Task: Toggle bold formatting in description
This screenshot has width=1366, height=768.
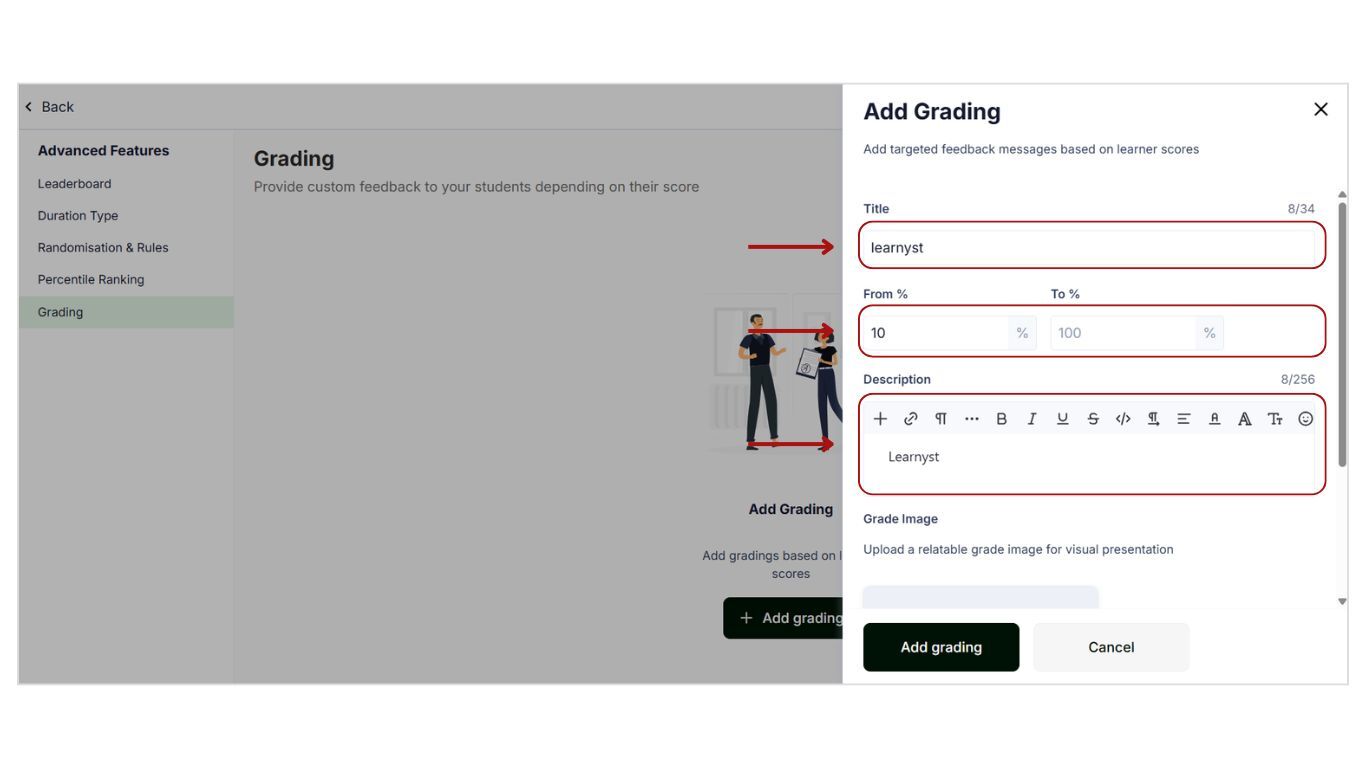Action: (1001, 419)
